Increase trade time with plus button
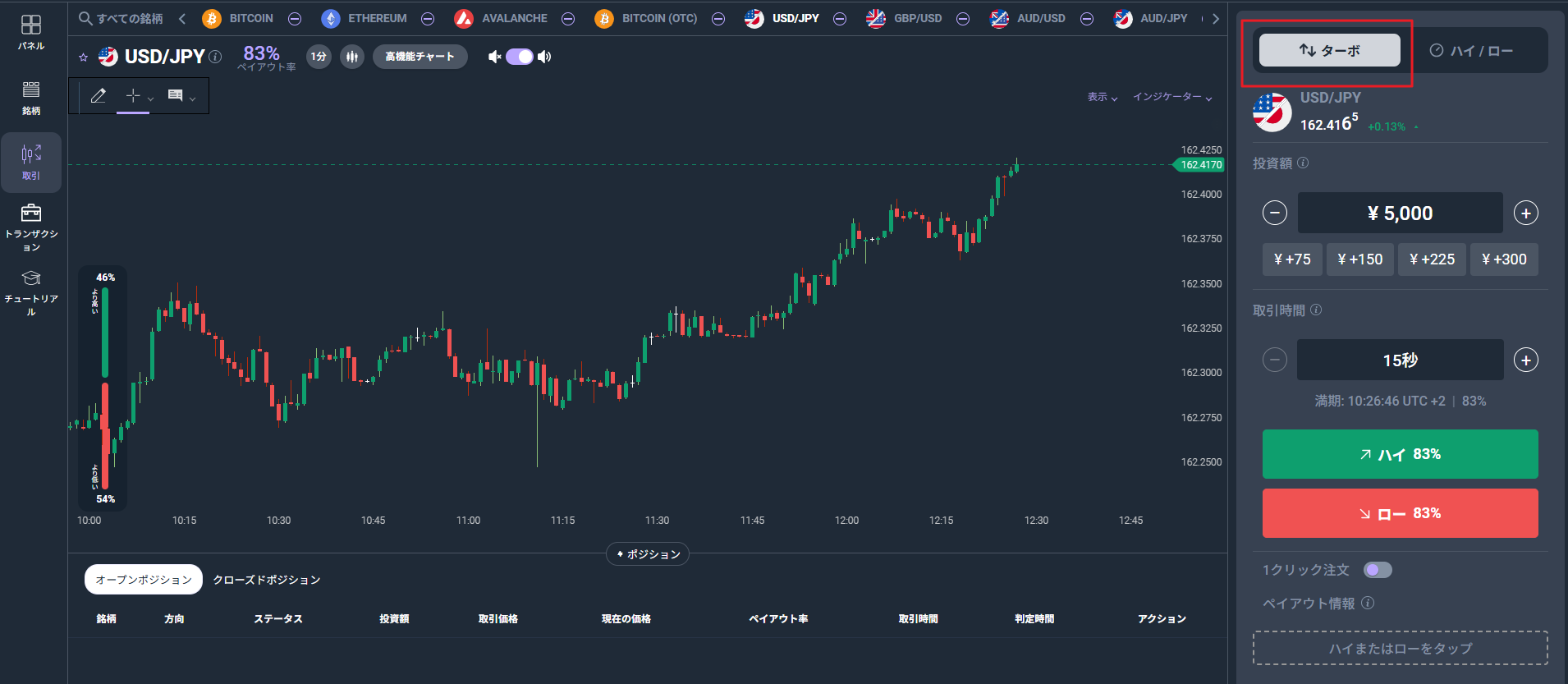 point(1526,360)
